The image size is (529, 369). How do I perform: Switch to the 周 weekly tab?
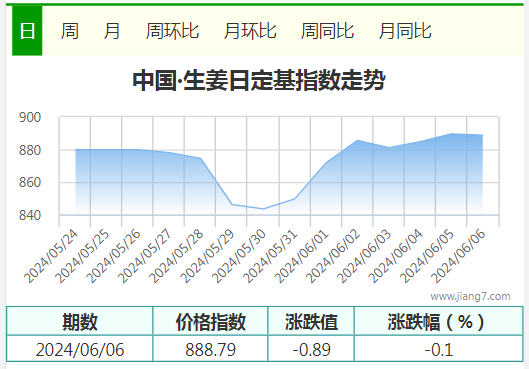[70, 31]
